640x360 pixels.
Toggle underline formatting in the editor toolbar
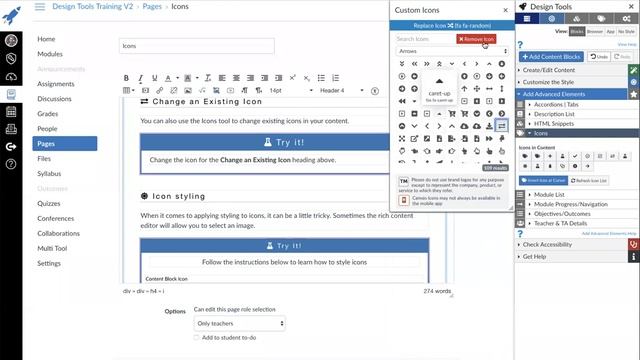(x=154, y=78)
